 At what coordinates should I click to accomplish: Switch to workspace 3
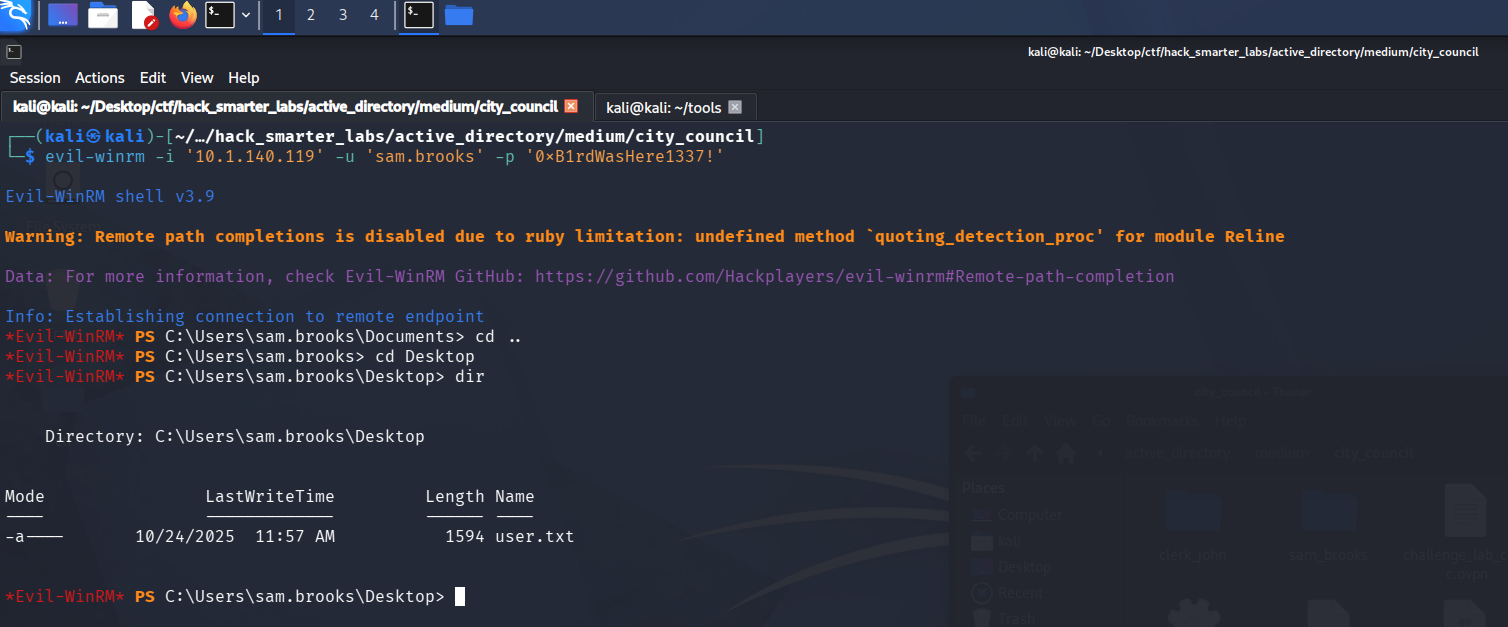(x=343, y=15)
